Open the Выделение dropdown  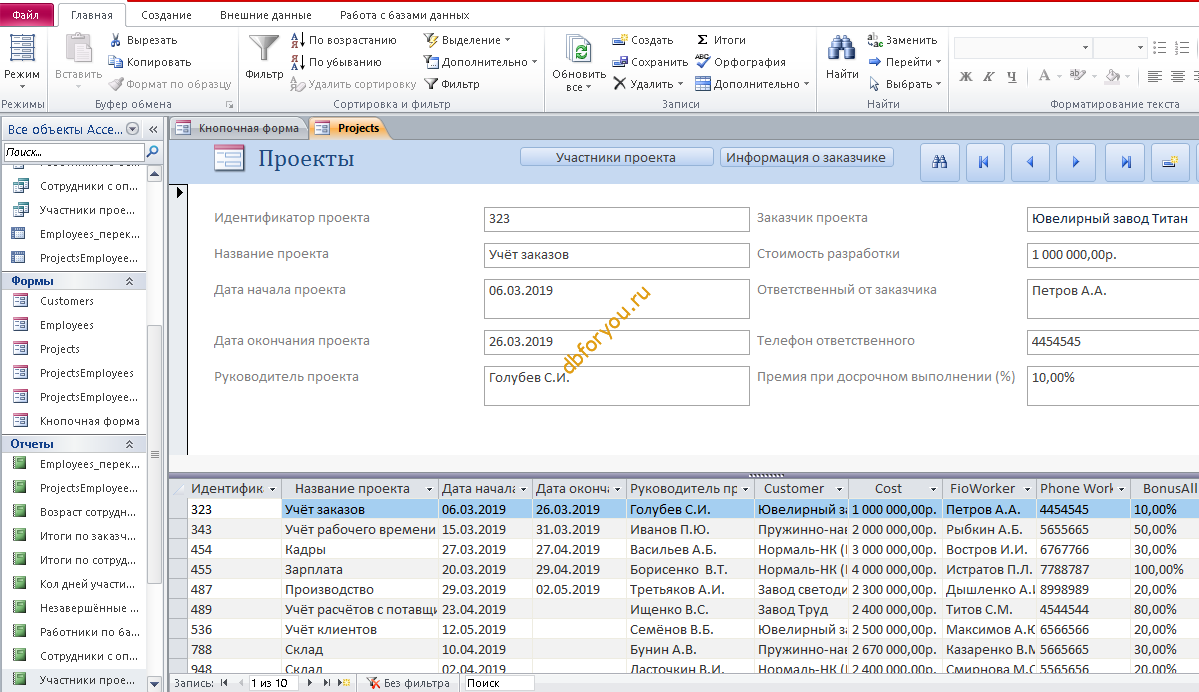point(467,40)
